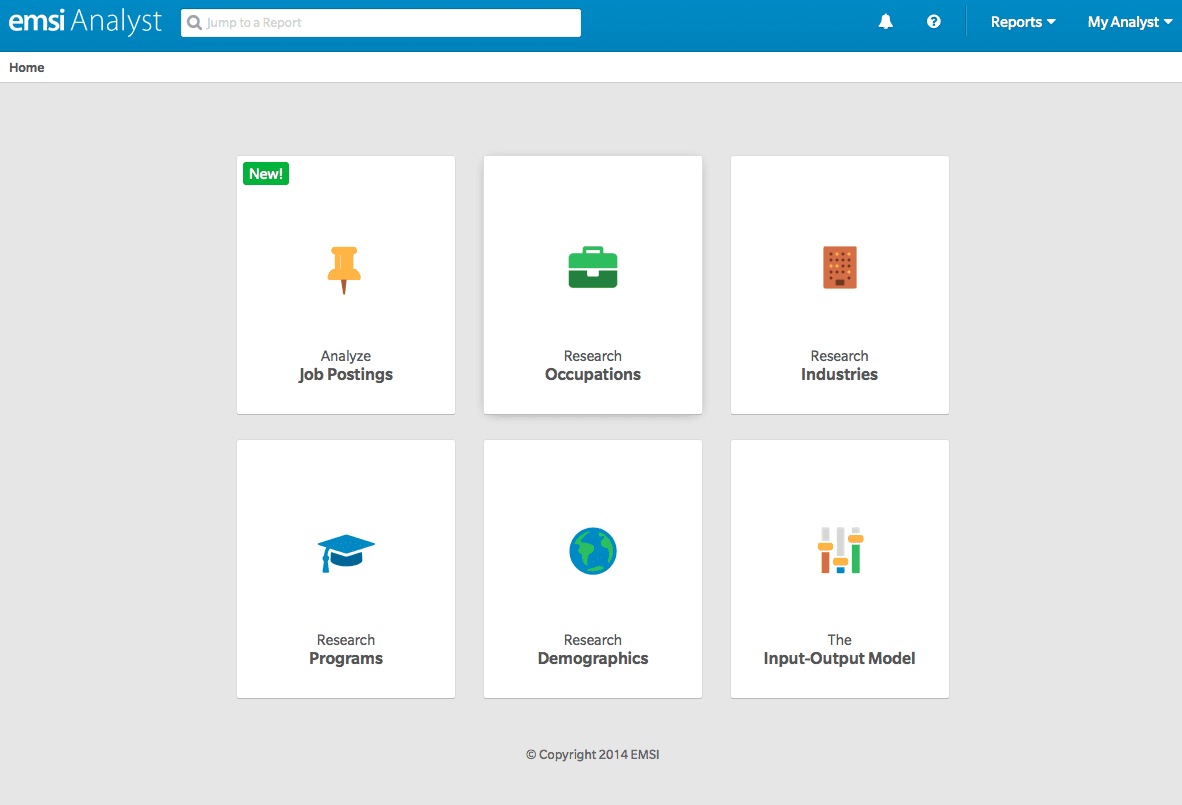This screenshot has width=1182, height=805.
Task: Open the Research Industries title text
Action: 839,366
